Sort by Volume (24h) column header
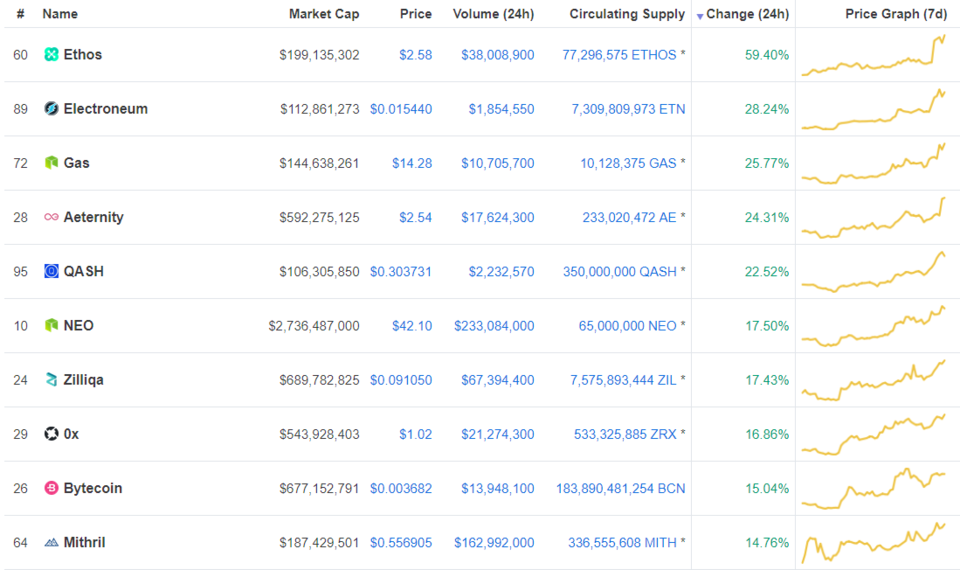The height and width of the screenshot is (570, 960). 493,13
